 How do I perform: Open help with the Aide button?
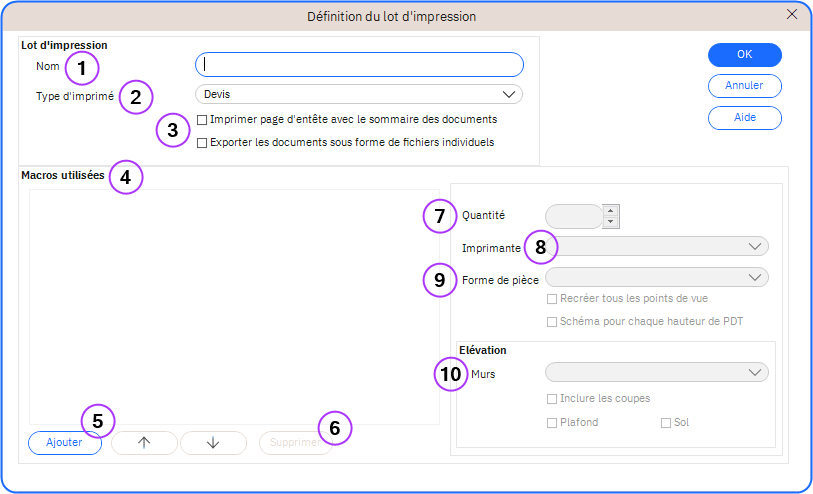pyautogui.click(x=744, y=118)
